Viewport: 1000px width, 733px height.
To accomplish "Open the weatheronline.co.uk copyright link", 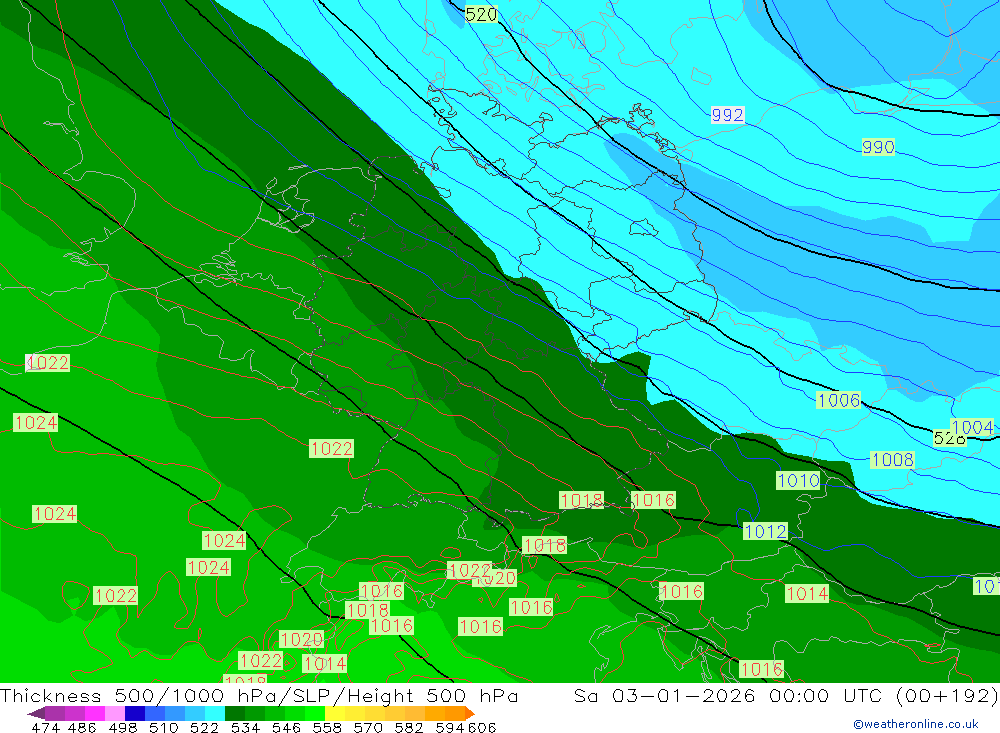I will [916, 724].
